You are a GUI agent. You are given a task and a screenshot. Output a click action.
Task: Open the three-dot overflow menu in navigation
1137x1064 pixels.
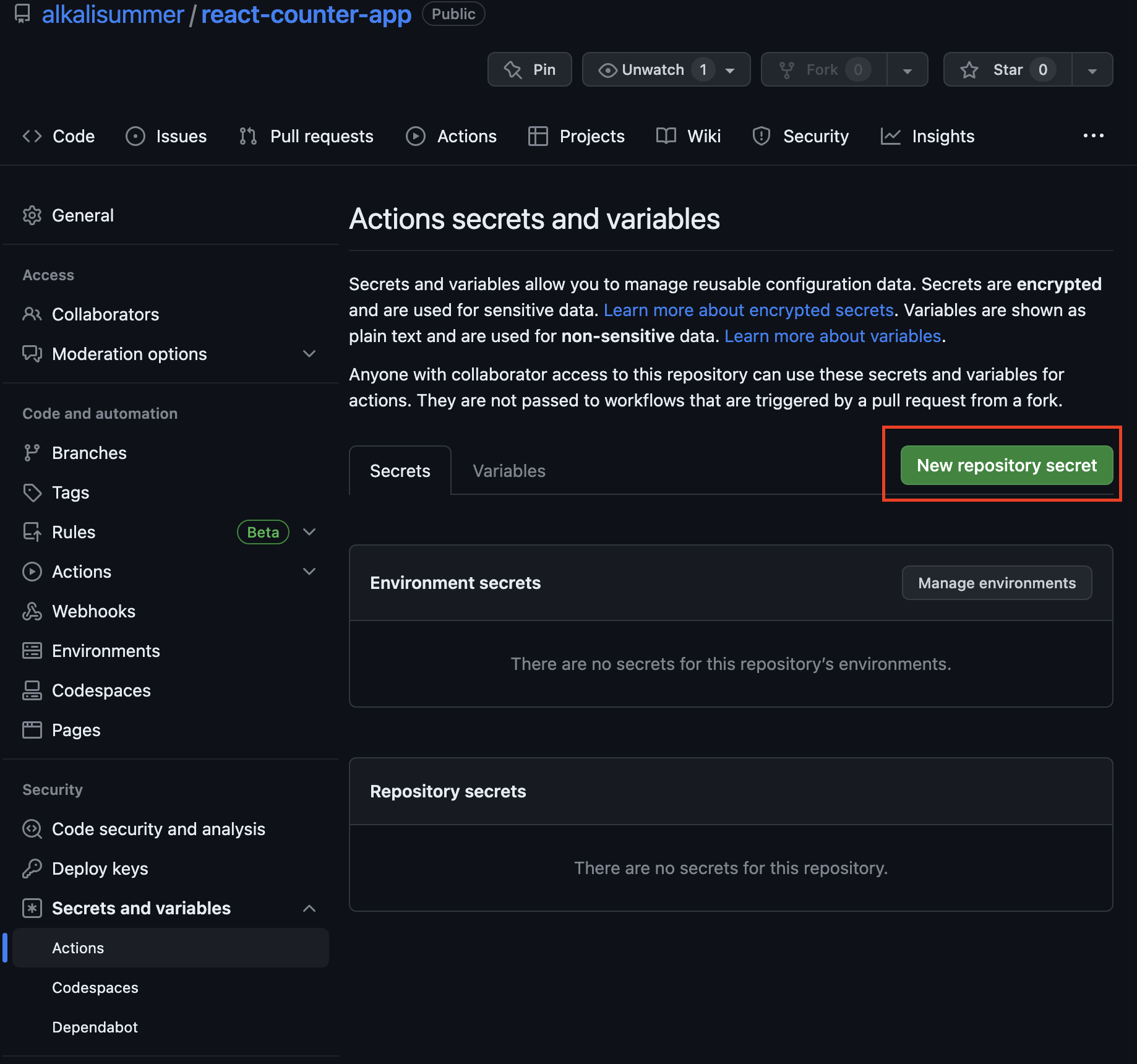click(1093, 135)
